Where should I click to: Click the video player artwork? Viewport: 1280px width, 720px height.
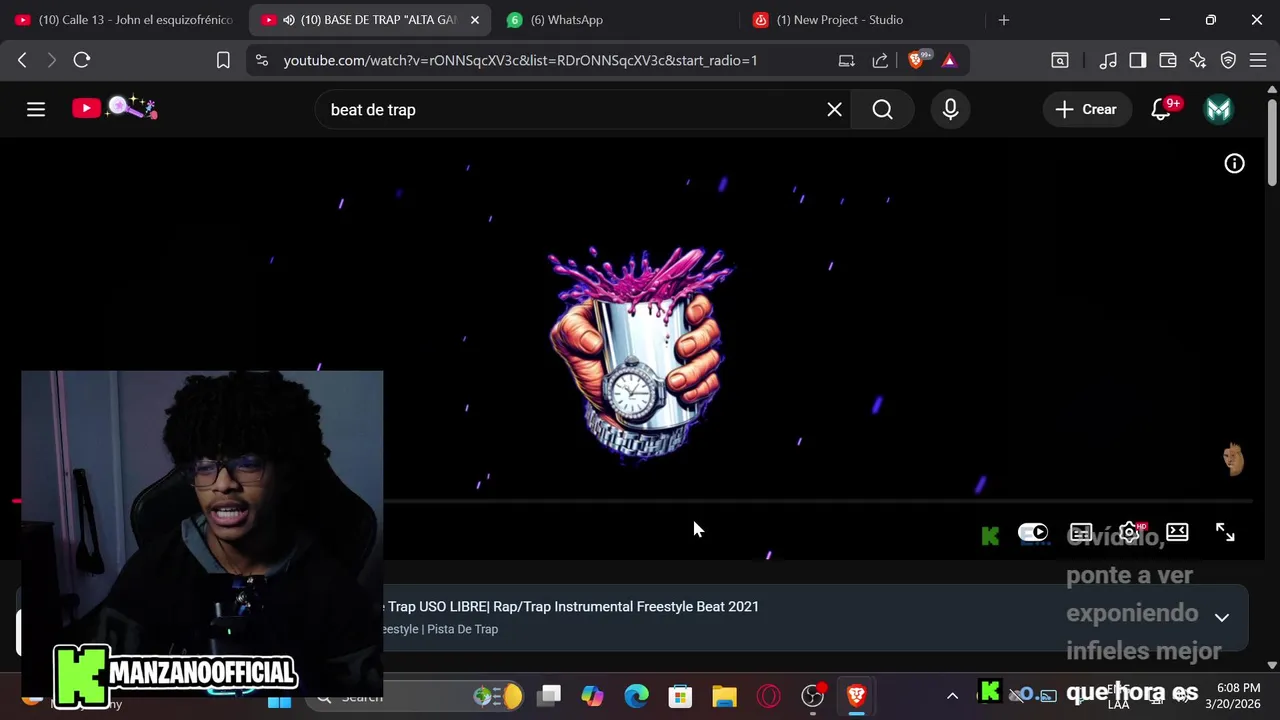click(640, 355)
